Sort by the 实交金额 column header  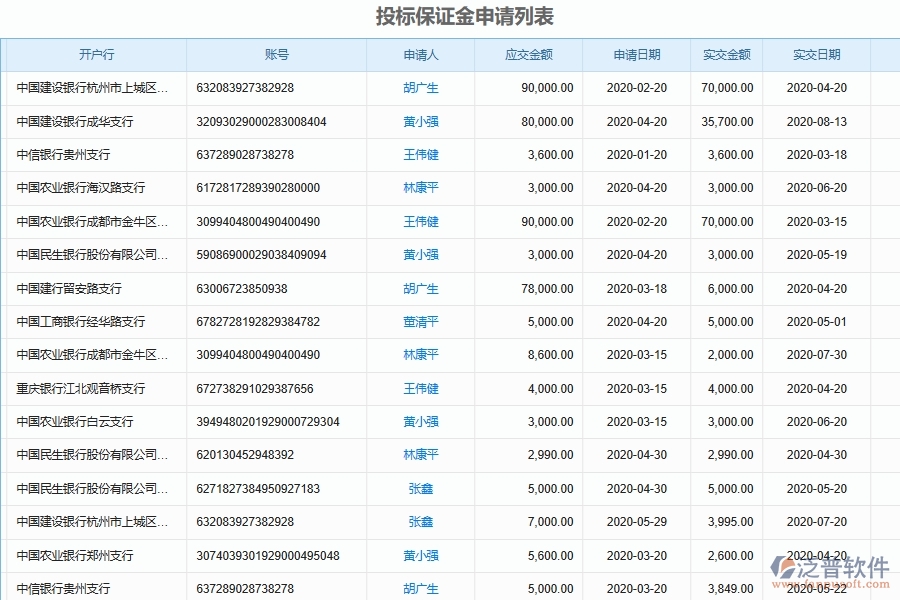coord(726,55)
